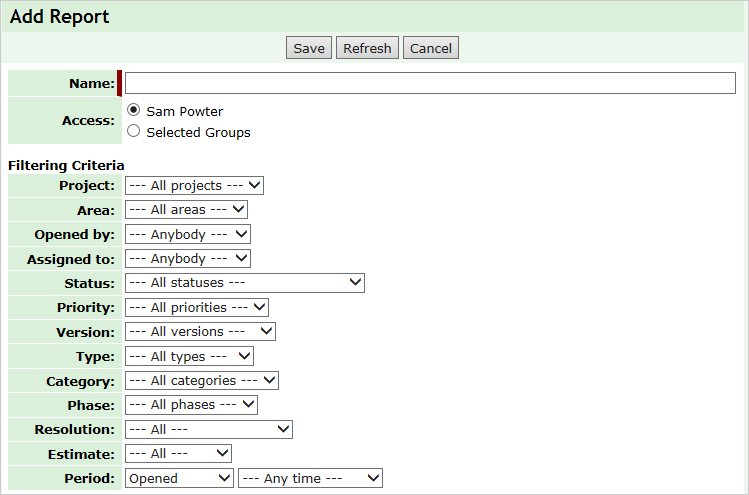Open the Estimate All dropdown
The image size is (749, 495).
point(178,453)
